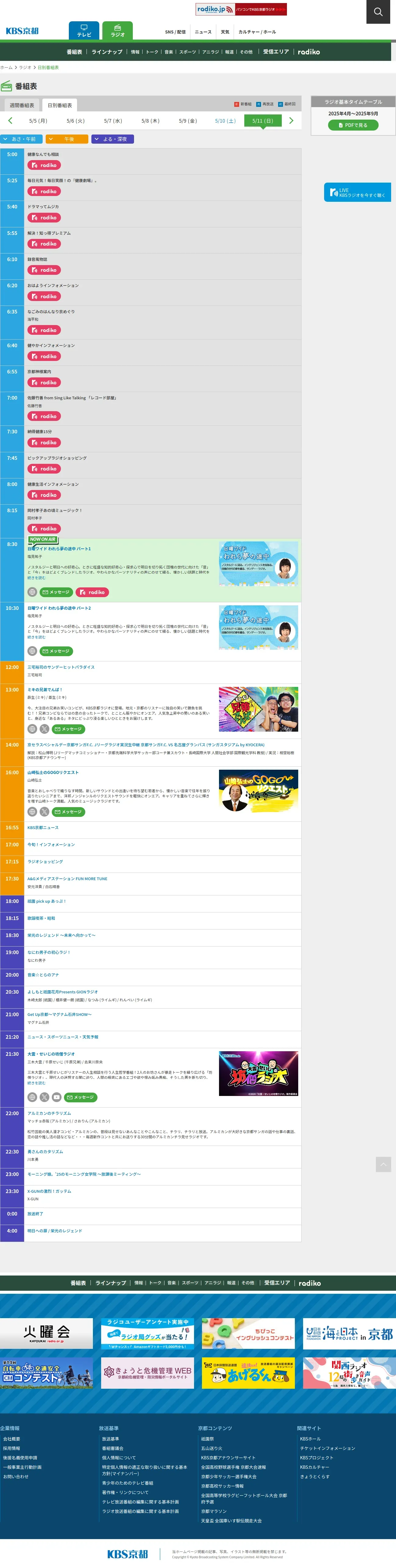Switch to the ラジオ tab

click(118, 30)
